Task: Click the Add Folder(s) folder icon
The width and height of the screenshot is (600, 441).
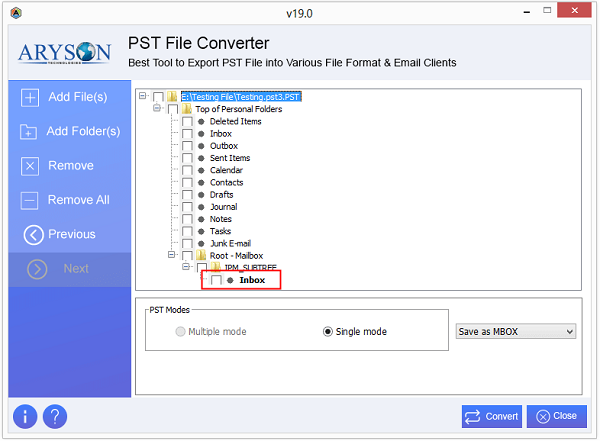Action: [29, 132]
